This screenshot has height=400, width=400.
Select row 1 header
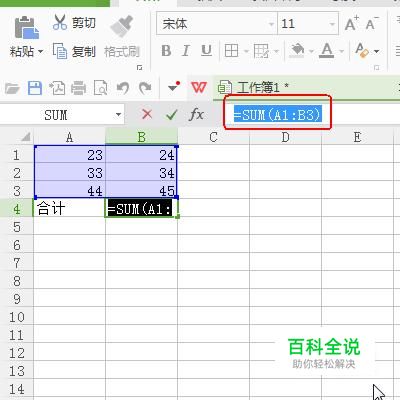16,155
